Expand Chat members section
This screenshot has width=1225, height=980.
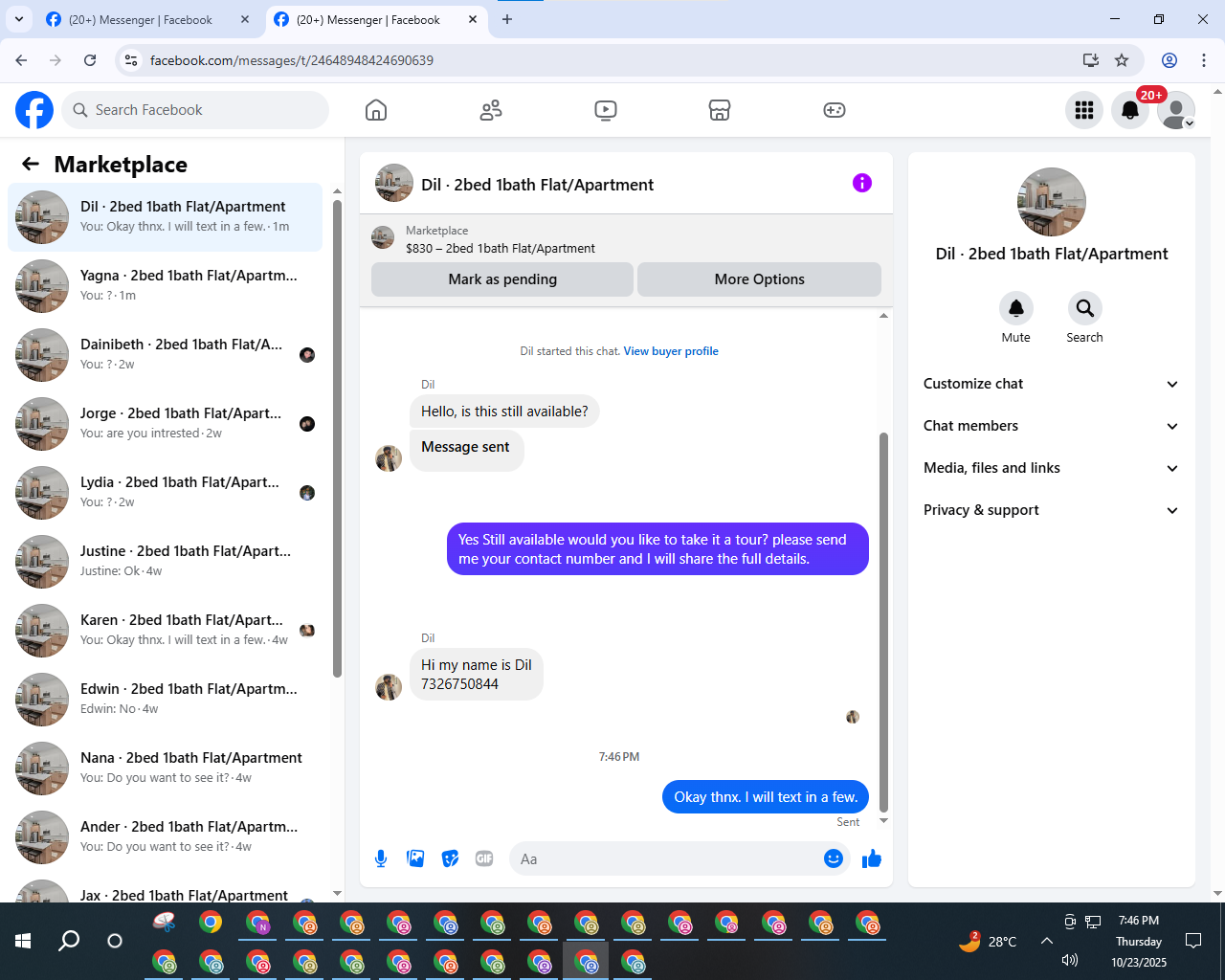point(1051,426)
